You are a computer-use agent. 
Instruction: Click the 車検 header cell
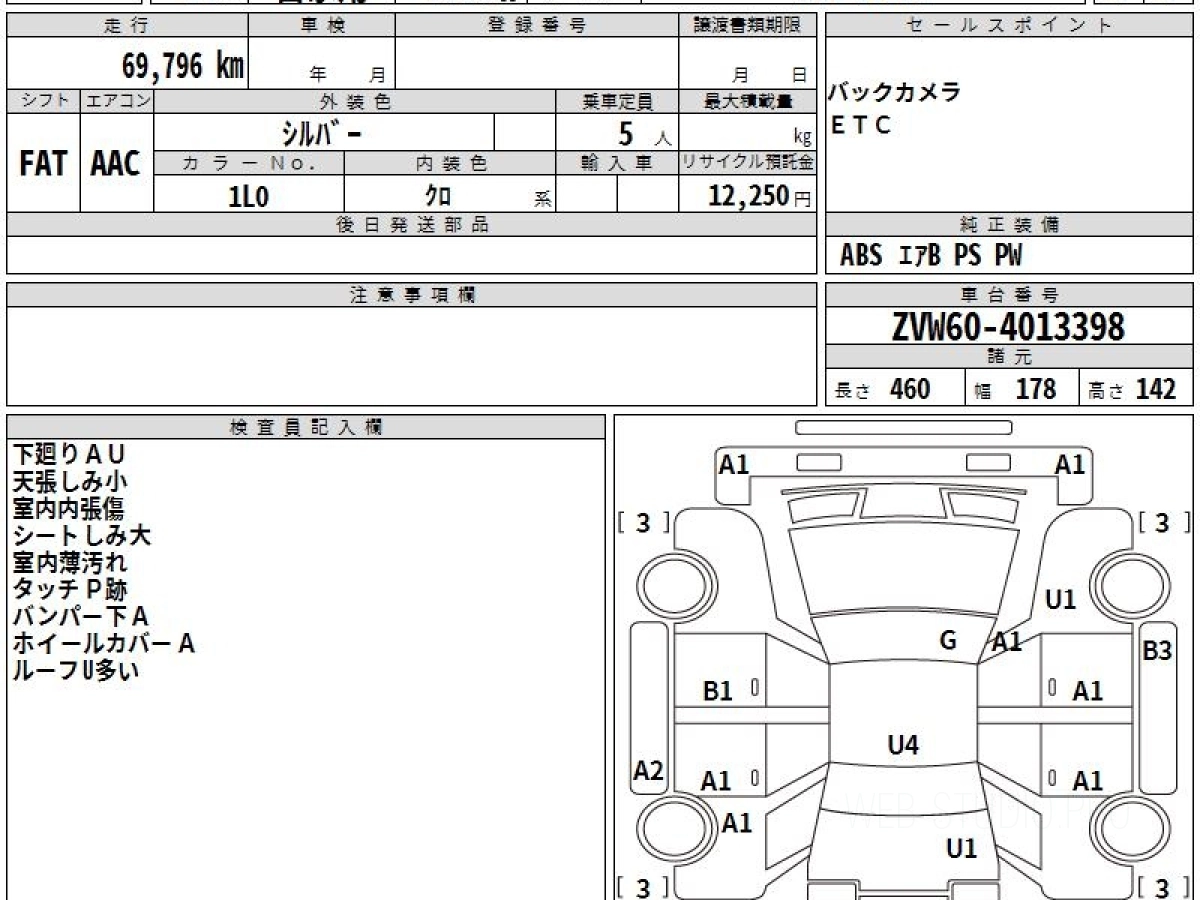[x=322, y=26]
